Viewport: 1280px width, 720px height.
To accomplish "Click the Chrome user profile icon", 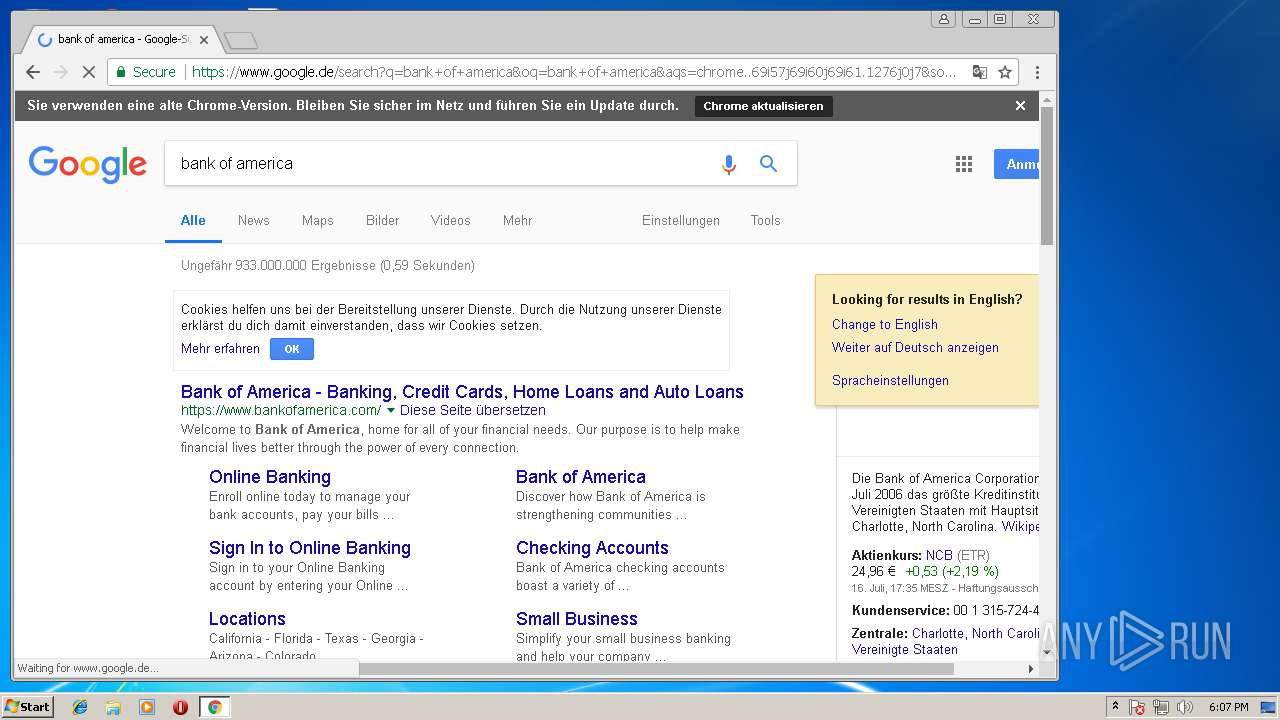I will pyautogui.click(x=943, y=19).
